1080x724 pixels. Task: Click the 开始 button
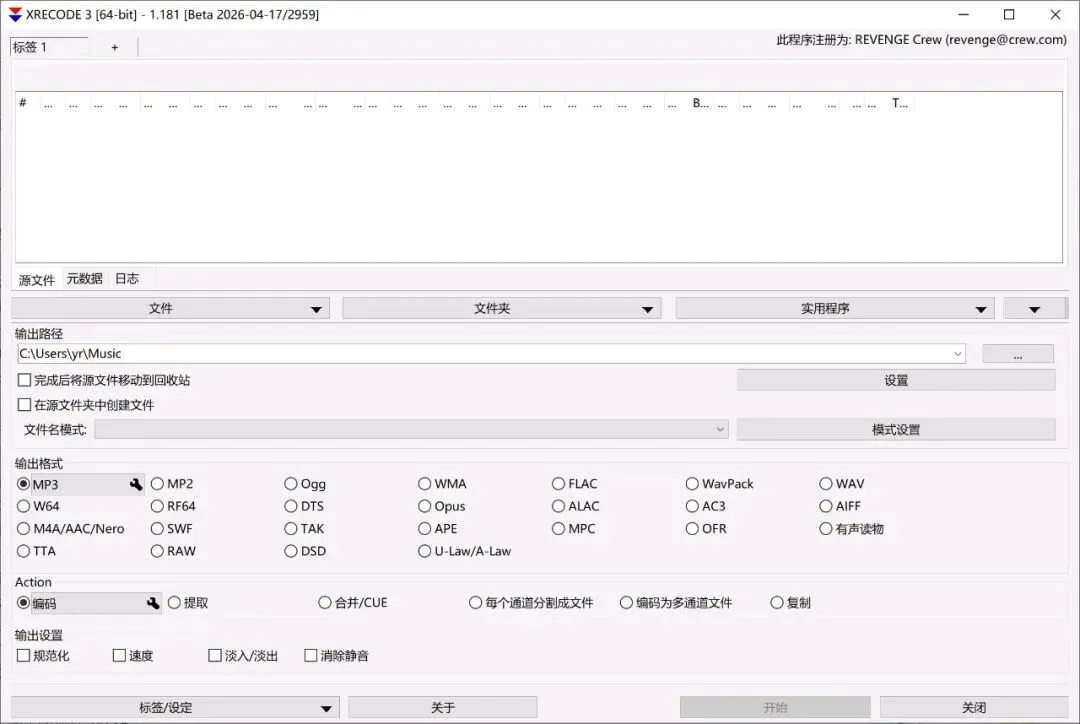(775, 707)
